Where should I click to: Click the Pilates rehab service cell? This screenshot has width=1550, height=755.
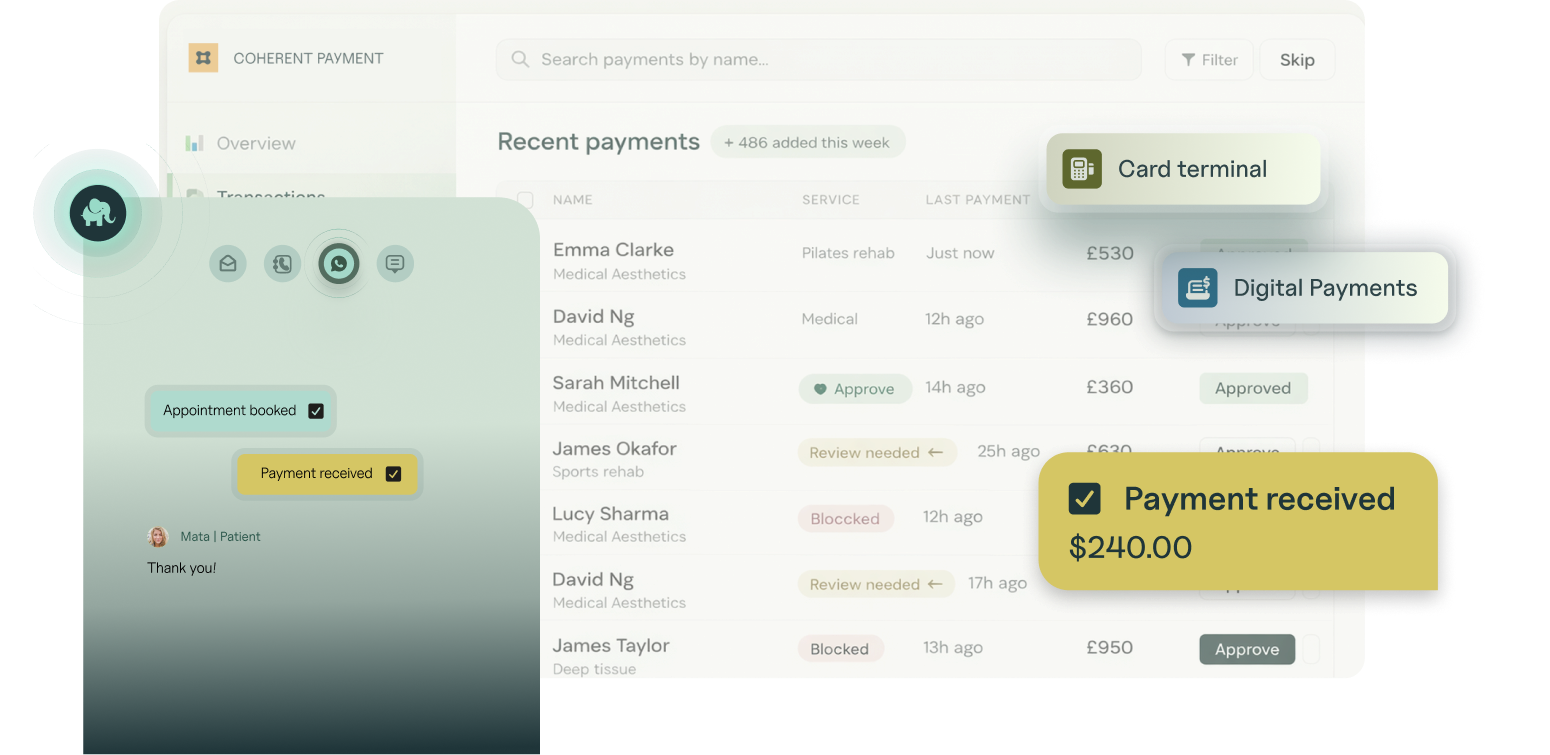tap(848, 253)
